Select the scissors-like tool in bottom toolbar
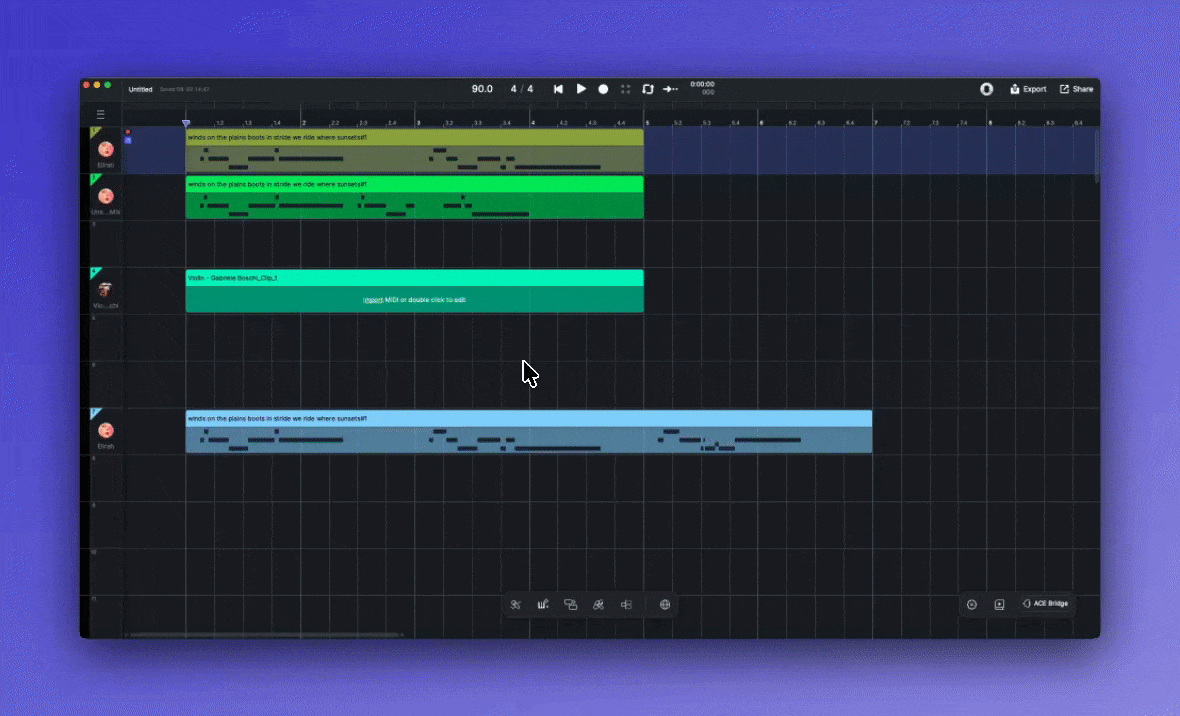1180x716 pixels. click(x=516, y=604)
